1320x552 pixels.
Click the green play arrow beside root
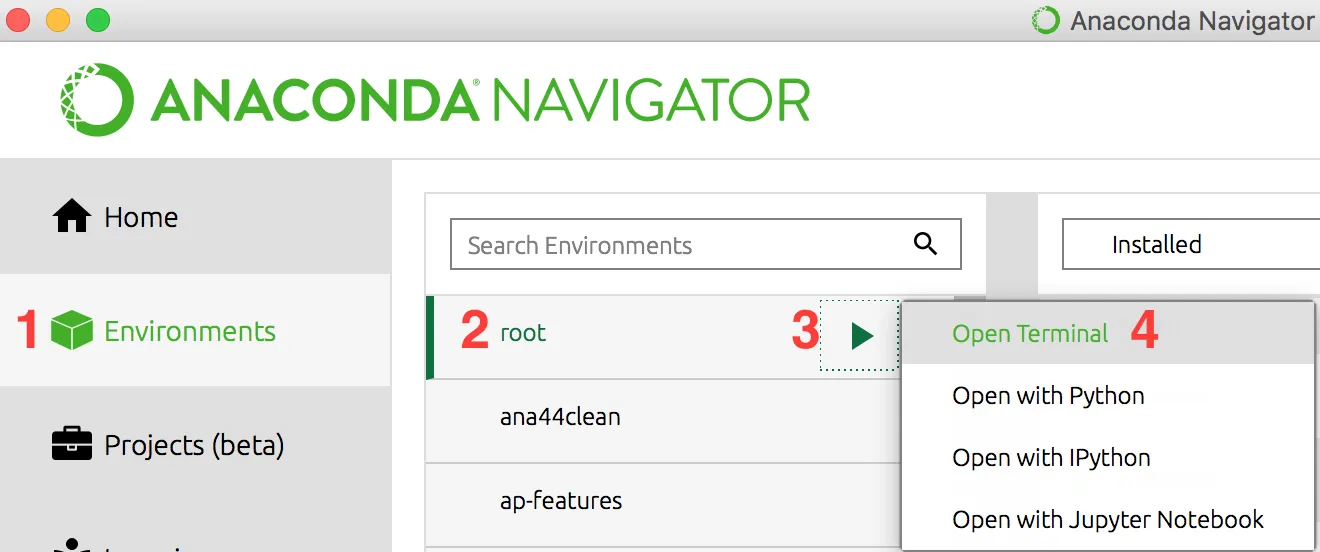coord(861,336)
